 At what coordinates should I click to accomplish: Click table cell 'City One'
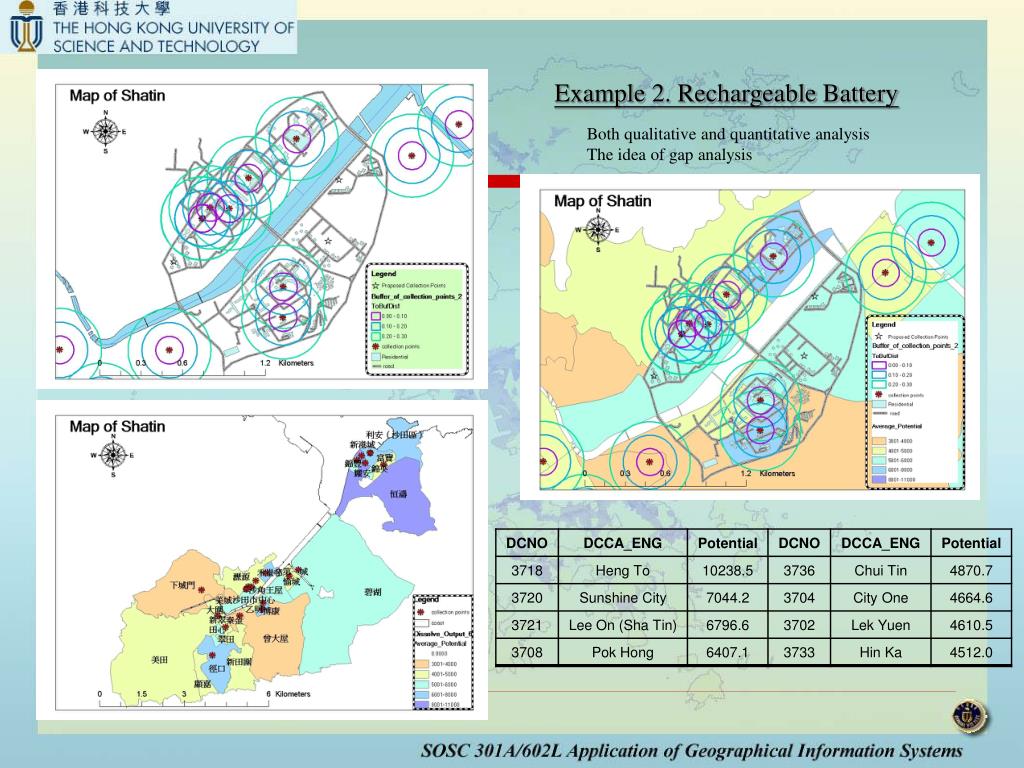(x=880, y=598)
